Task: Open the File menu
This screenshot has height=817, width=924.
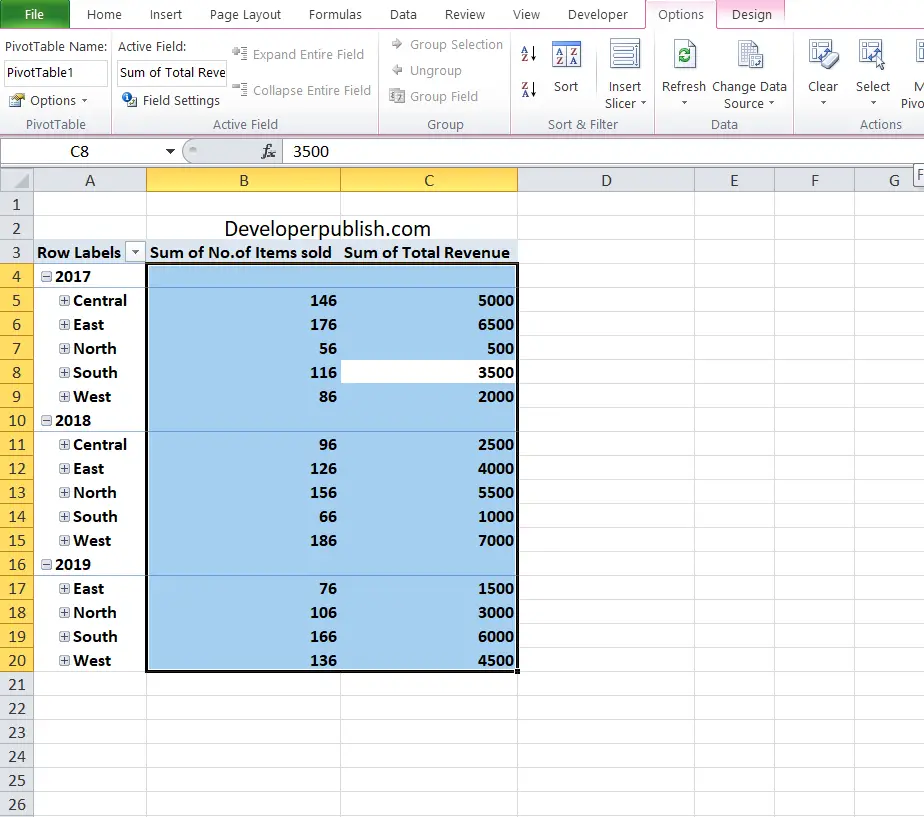Action: 34,15
